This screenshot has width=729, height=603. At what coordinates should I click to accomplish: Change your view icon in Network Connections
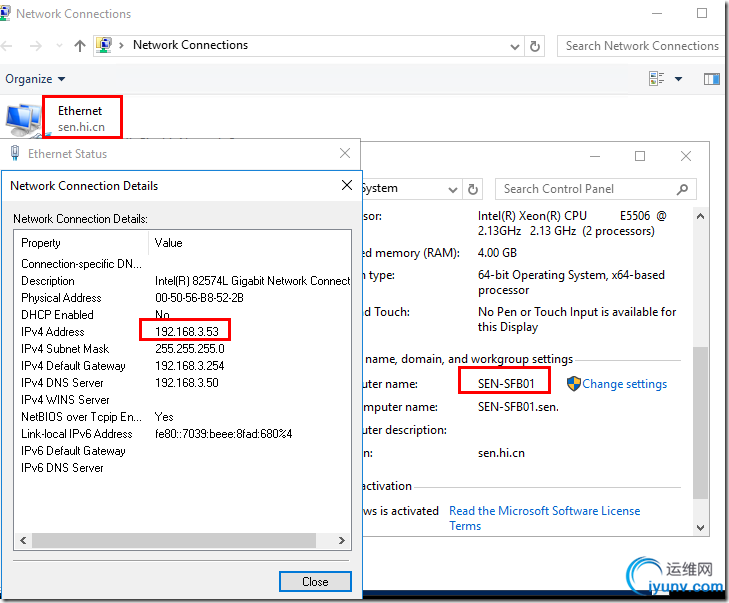(656, 79)
